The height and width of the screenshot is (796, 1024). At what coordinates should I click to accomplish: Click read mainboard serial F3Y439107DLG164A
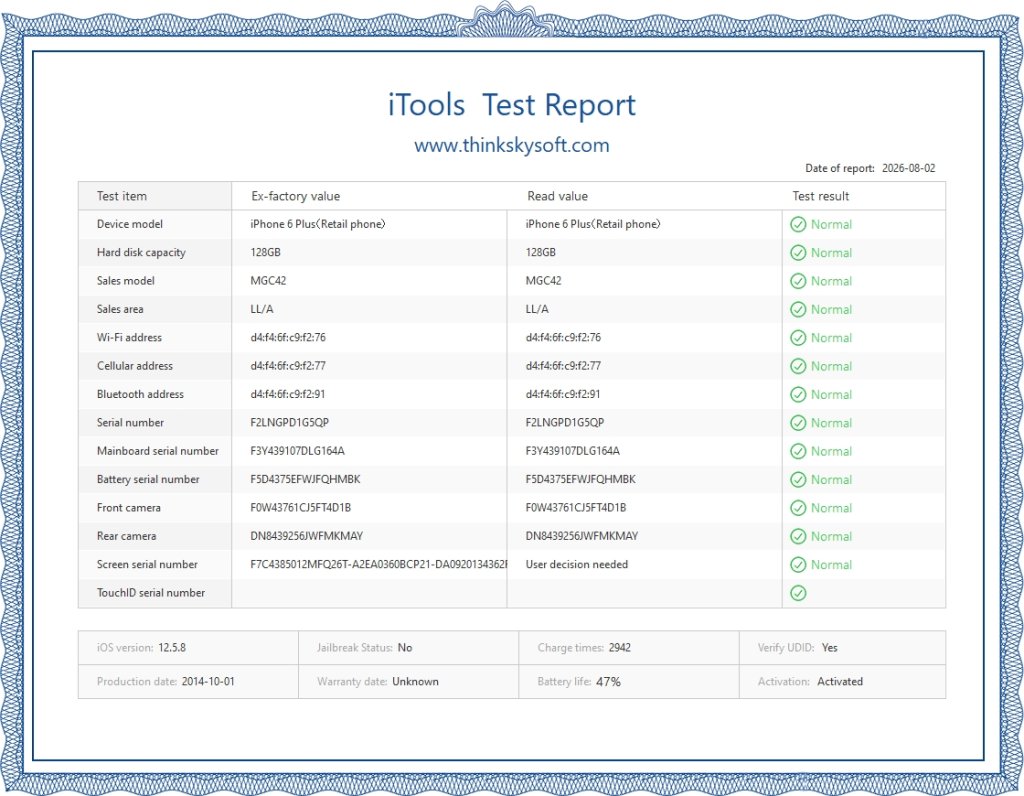572,451
